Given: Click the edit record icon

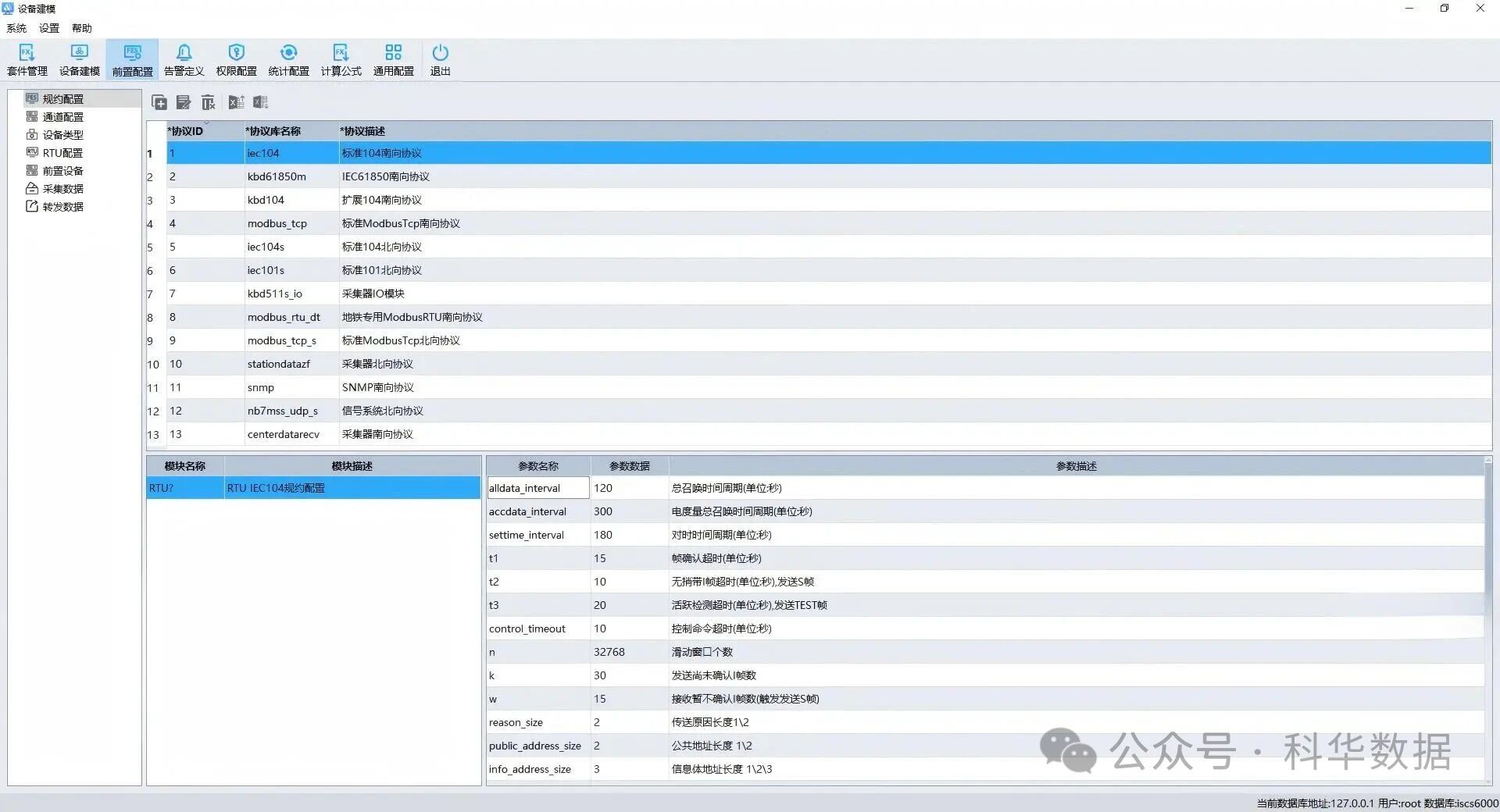Looking at the screenshot, I should [x=184, y=102].
